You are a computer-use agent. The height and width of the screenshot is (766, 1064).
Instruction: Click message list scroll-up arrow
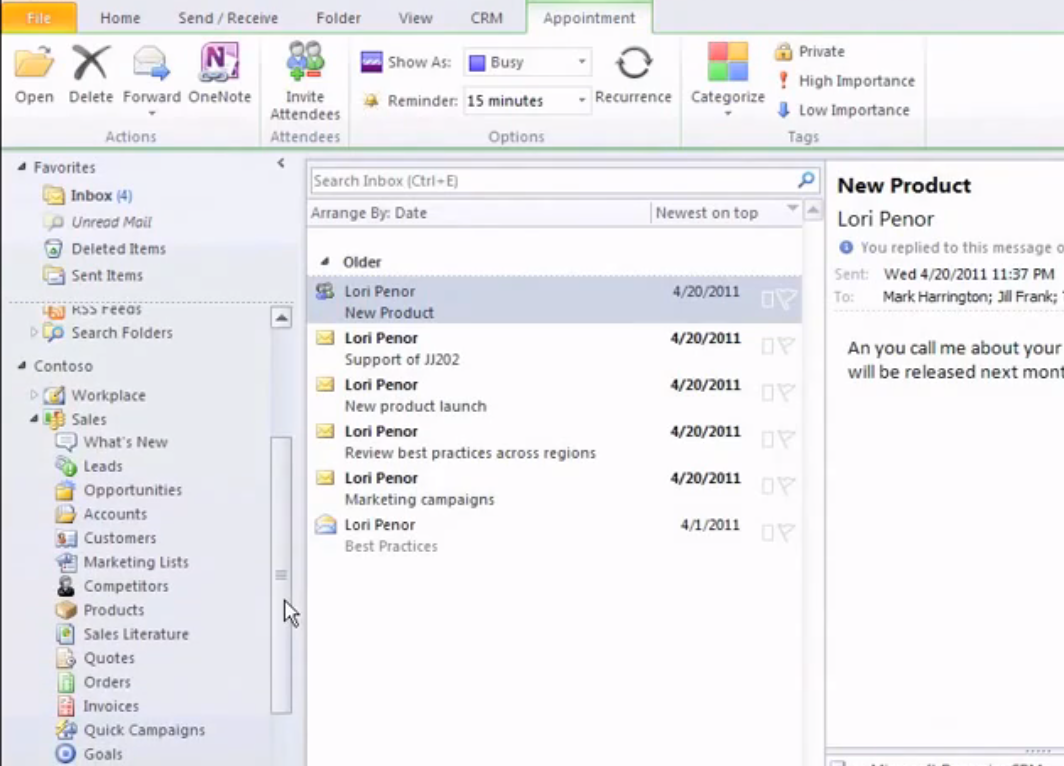coord(813,210)
